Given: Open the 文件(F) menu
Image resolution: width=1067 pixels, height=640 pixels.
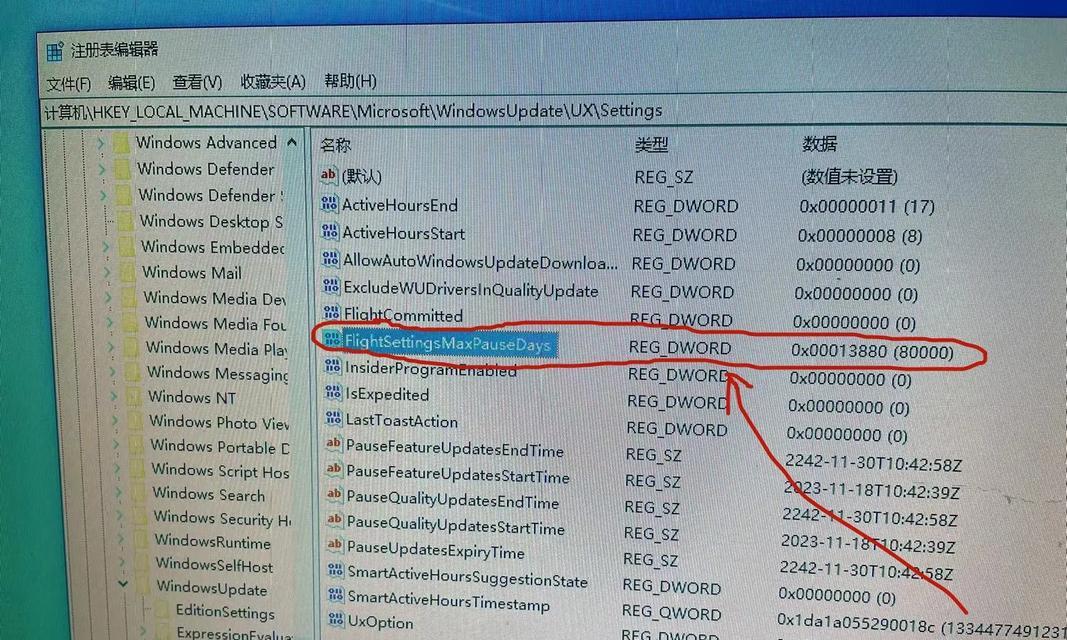Looking at the screenshot, I should point(69,84).
